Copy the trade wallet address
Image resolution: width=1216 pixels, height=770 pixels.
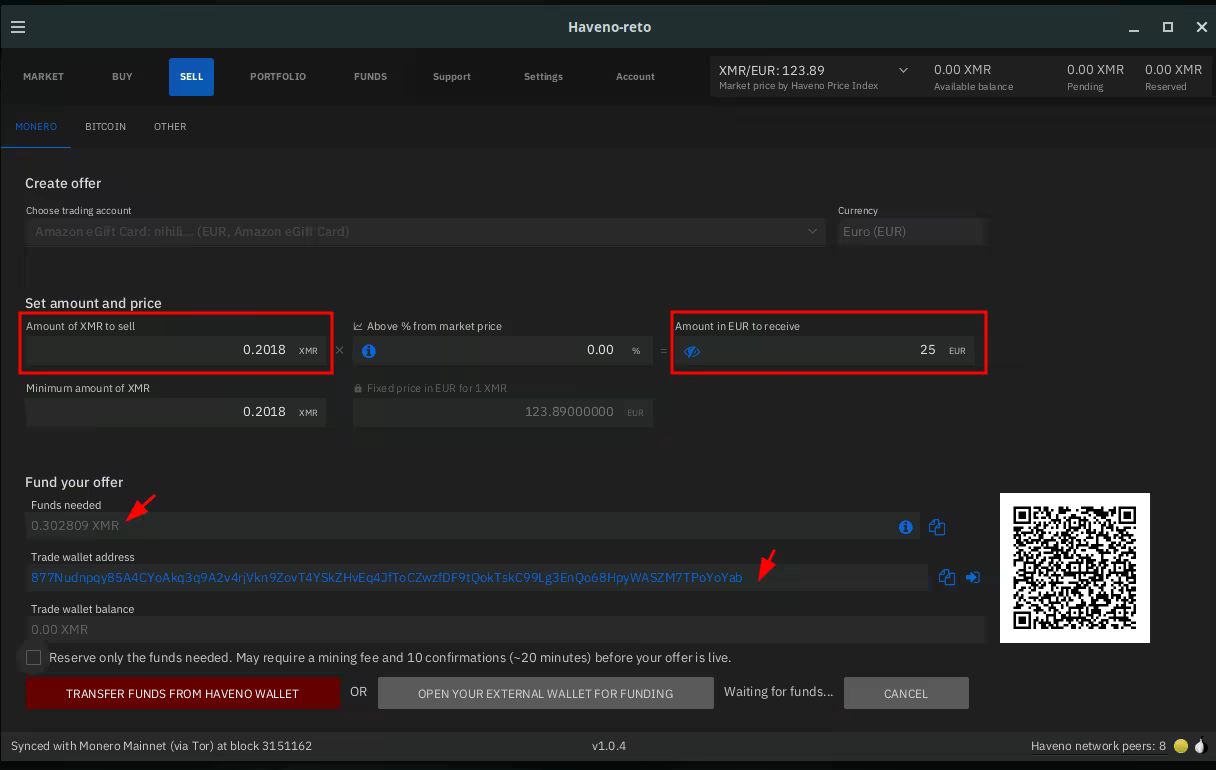tap(947, 577)
